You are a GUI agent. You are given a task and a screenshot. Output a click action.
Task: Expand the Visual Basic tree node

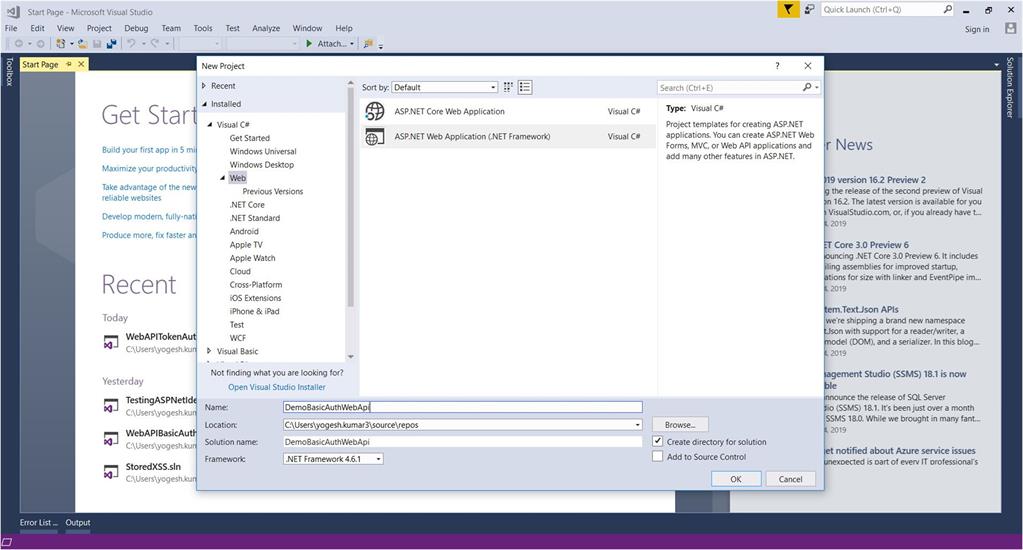(209, 351)
